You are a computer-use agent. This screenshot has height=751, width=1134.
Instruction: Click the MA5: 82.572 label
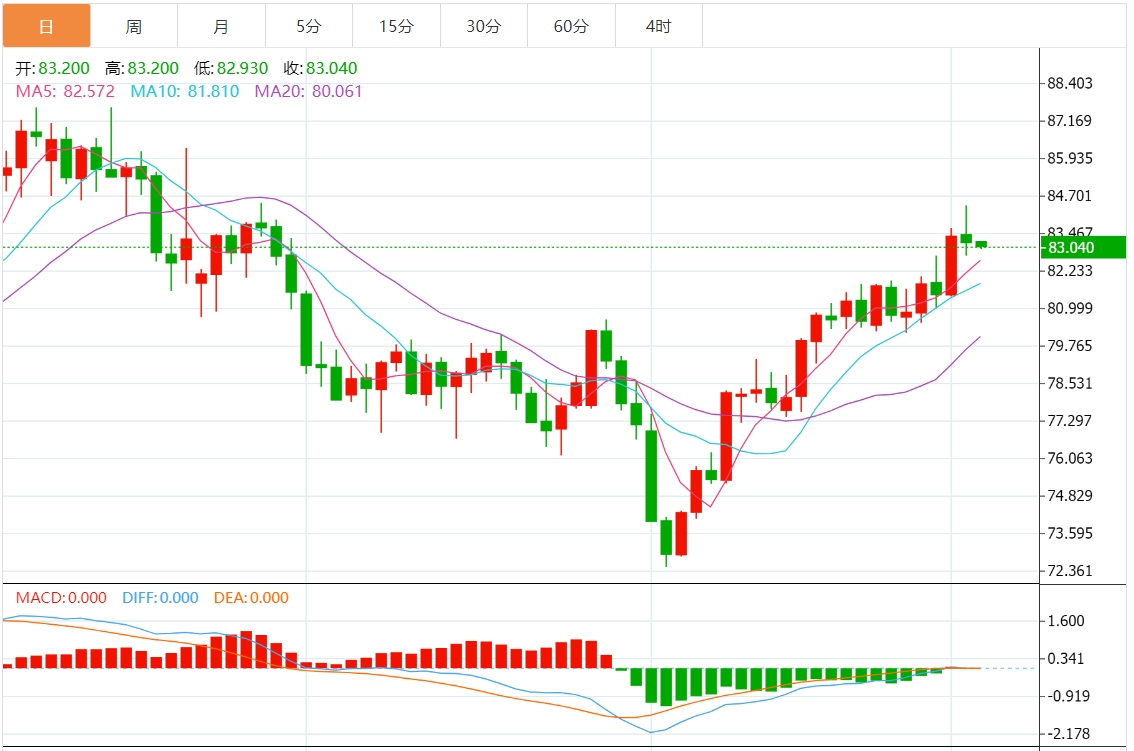[x=65, y=91]
